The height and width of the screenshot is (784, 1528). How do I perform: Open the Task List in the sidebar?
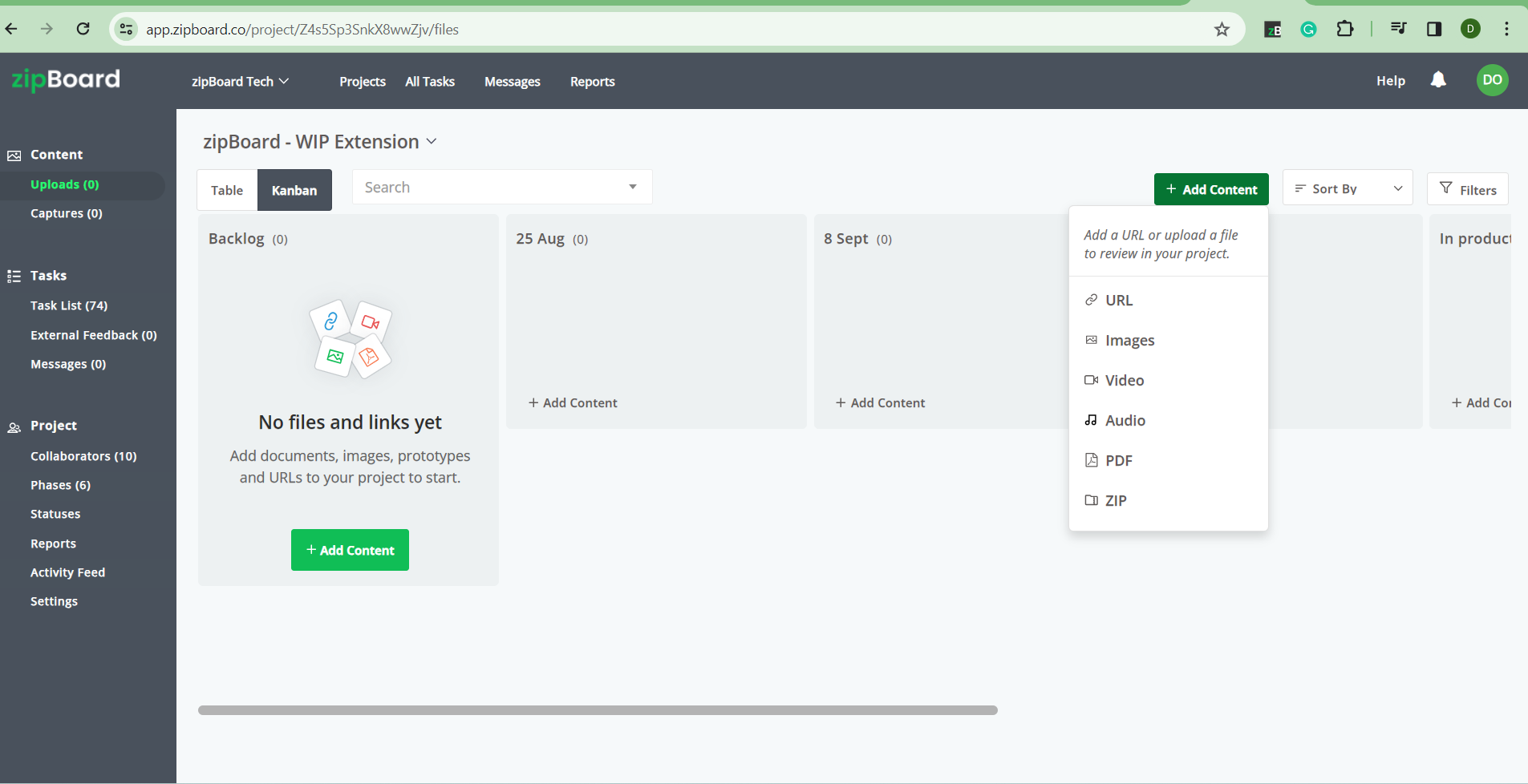click(x=68, y=305)
